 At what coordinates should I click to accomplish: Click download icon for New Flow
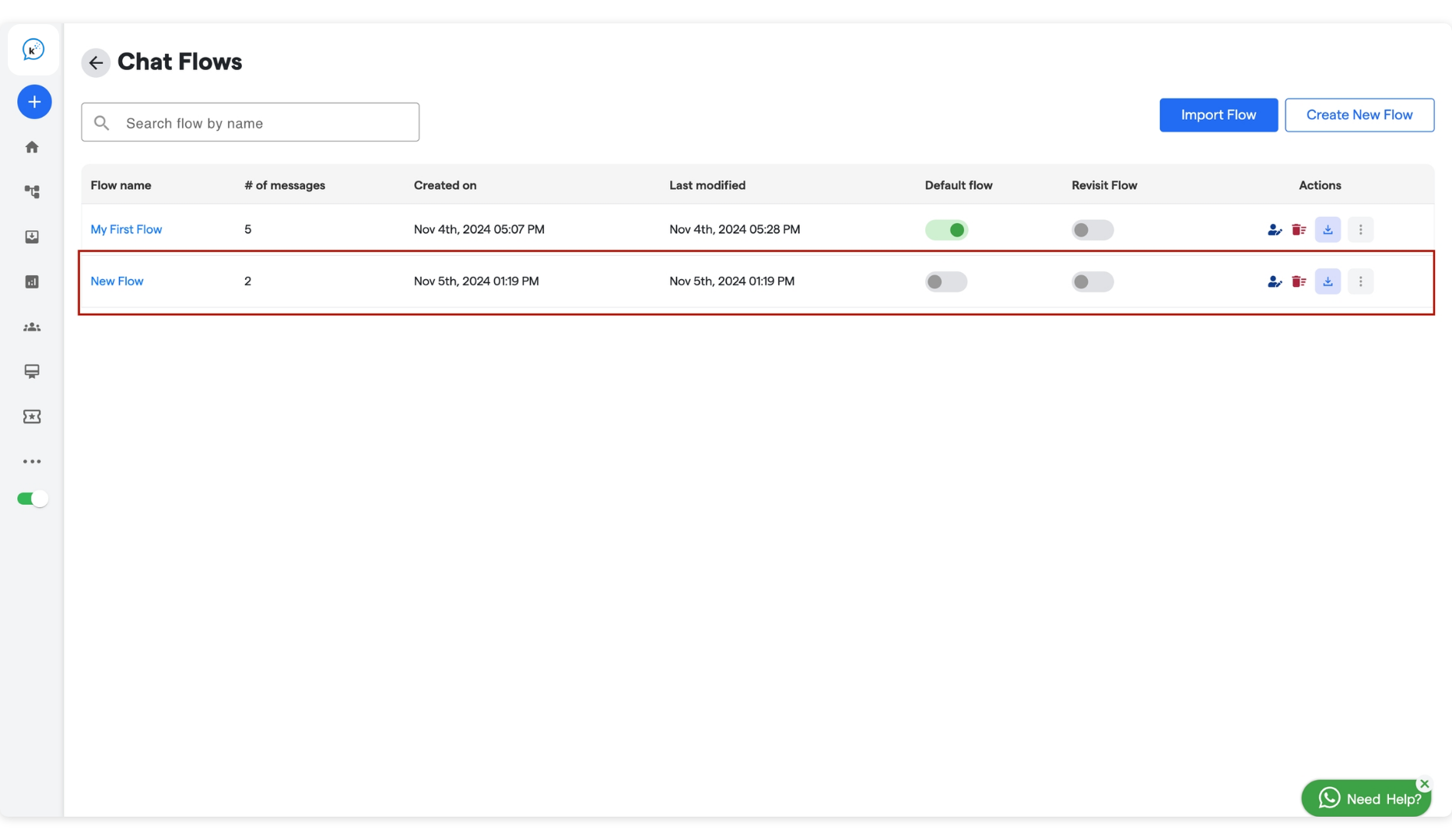[x=1328, y=282]
